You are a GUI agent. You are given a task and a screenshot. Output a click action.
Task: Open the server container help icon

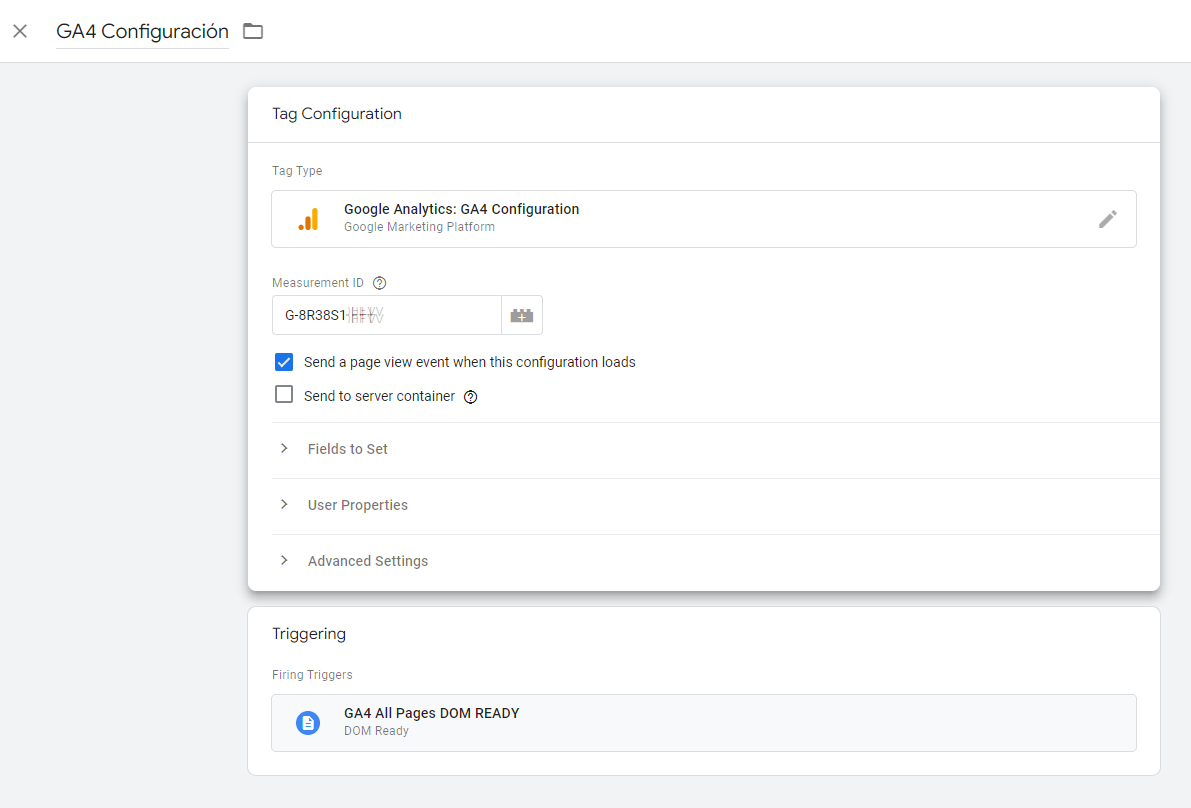[x=471, y=397]
